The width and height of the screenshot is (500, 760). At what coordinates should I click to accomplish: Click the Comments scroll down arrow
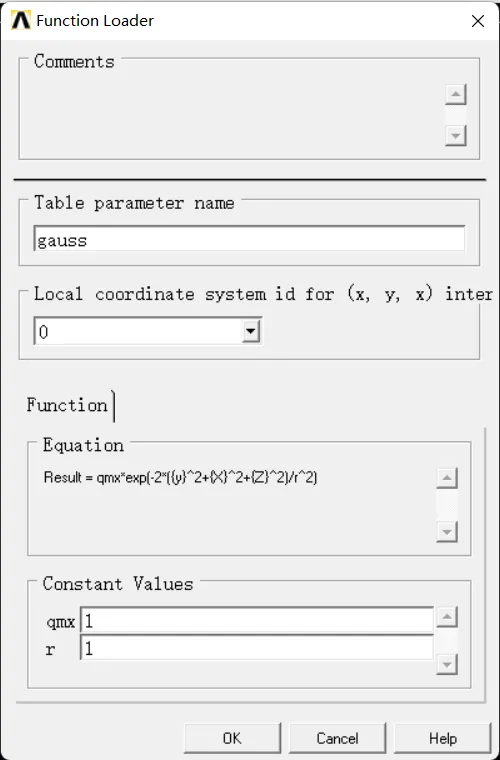[x=455, y=135]
